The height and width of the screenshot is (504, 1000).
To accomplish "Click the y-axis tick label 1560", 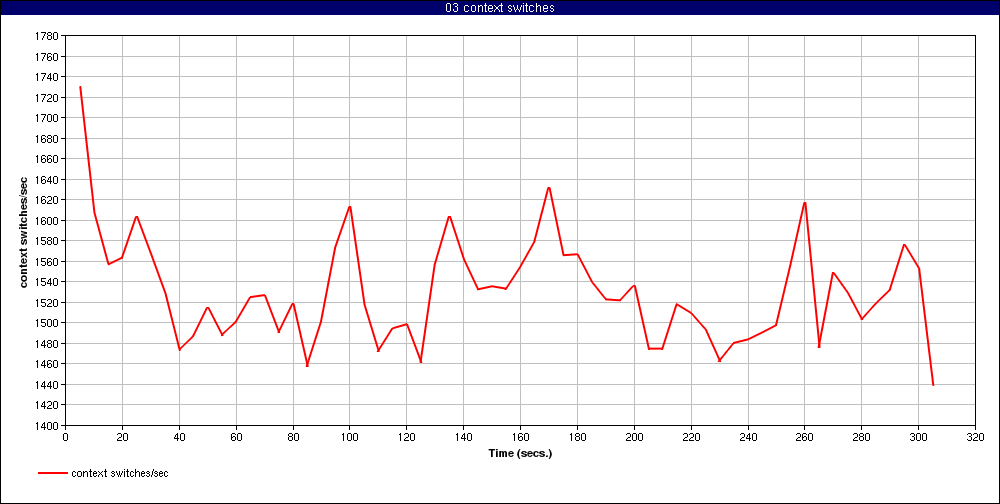I will pyautogui.click(x=48, y=262).
